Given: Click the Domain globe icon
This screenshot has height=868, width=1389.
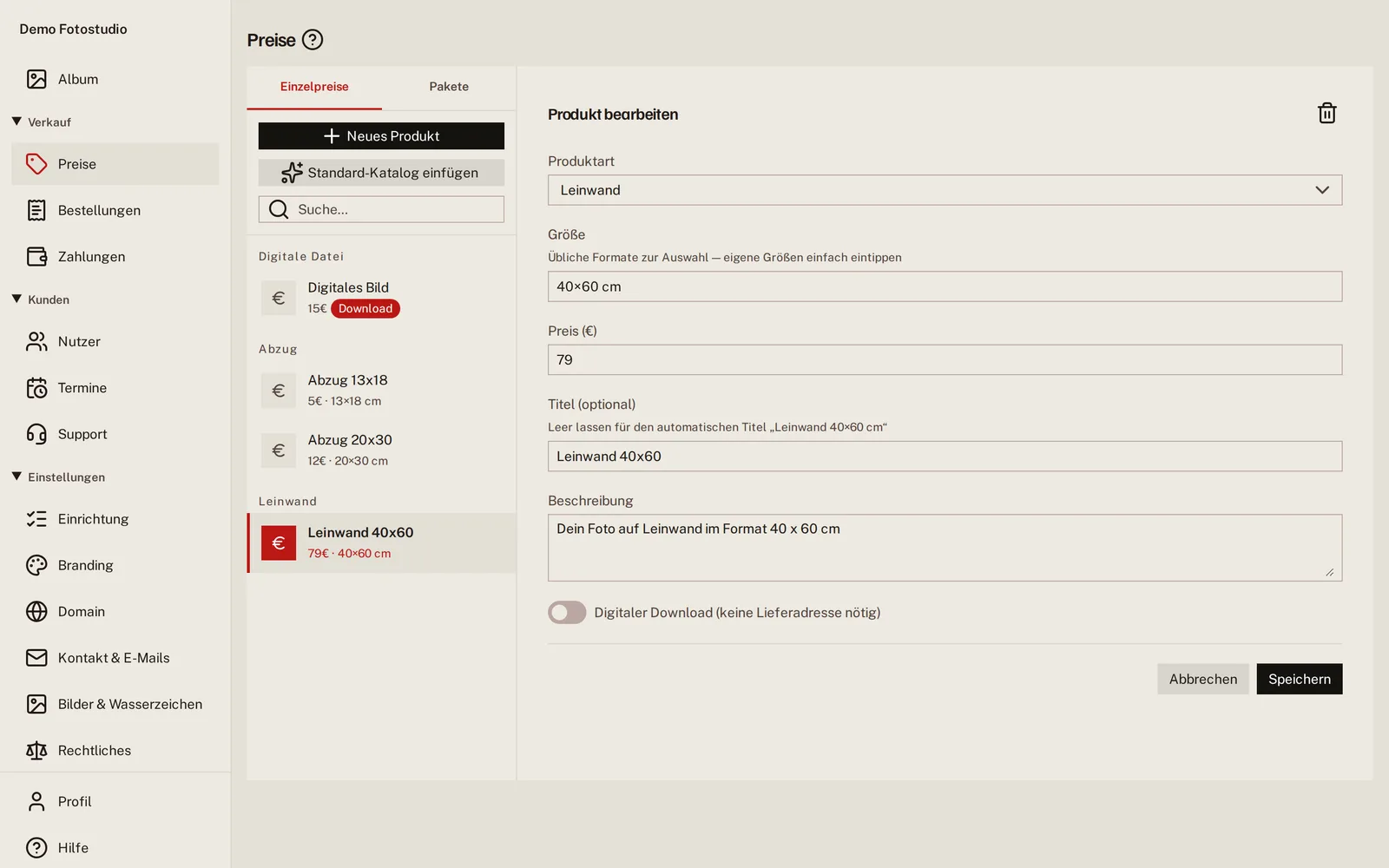Looking at the screenshot, I should 36,612.
